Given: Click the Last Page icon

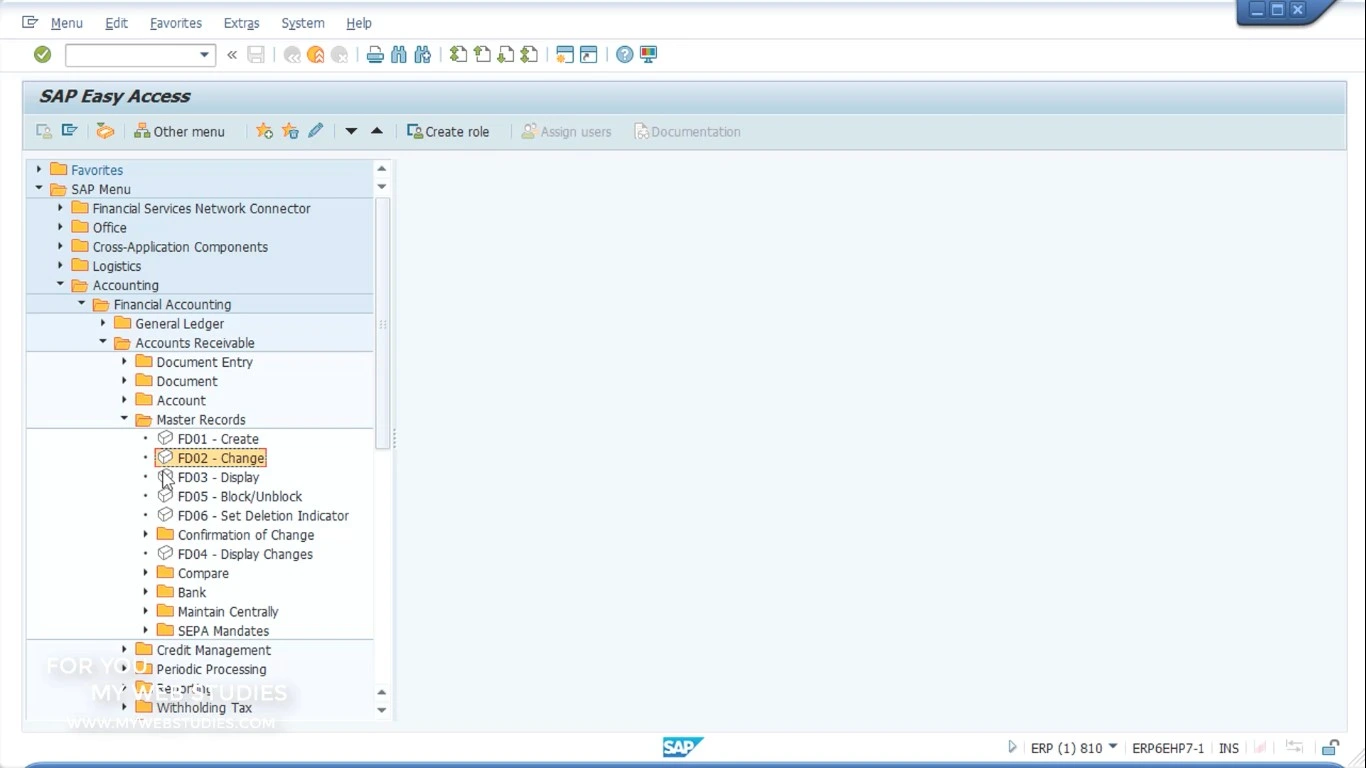Looking at the screenshot, I should tap(530, 54).
